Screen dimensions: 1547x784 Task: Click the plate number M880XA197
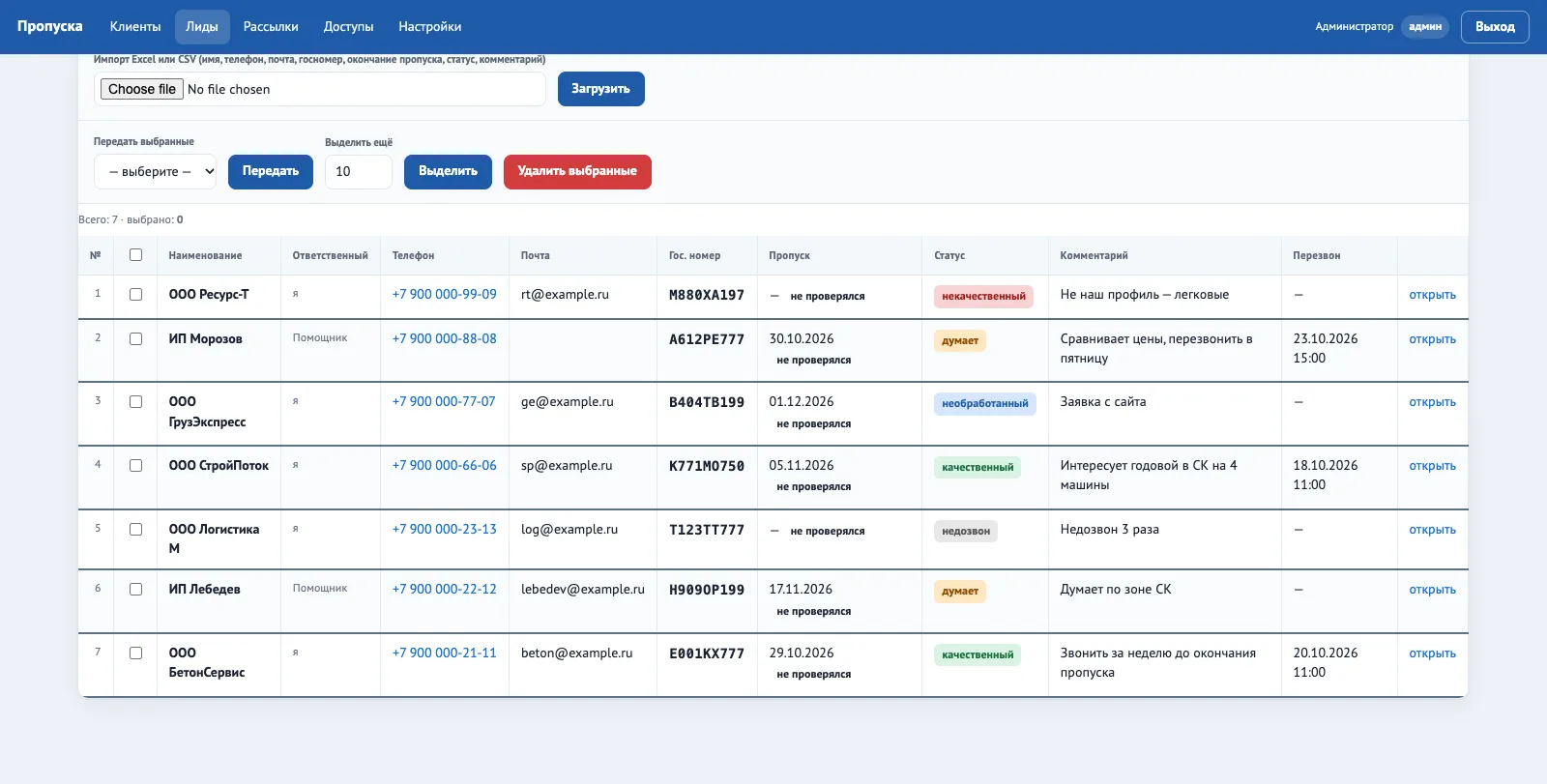tap(707, 295)
